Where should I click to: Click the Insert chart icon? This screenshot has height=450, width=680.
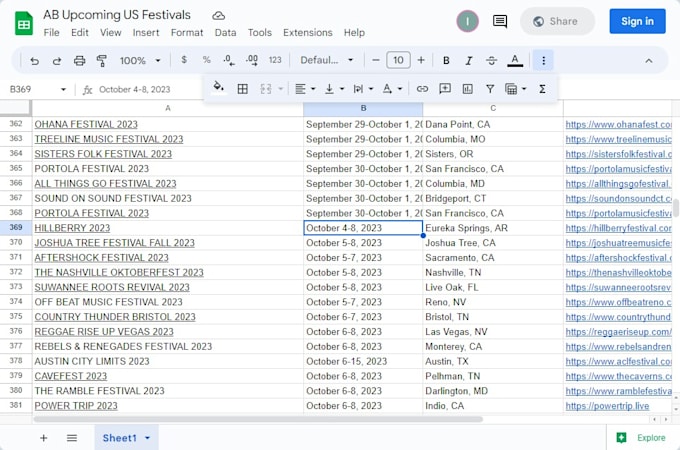click(468, 89)
